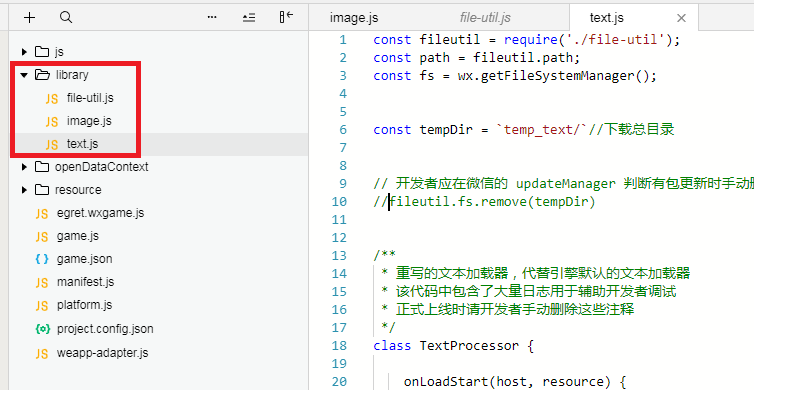Click the `temp_text/` string on line 6
The height and width of the screenshot is (398, 794).
541,130
